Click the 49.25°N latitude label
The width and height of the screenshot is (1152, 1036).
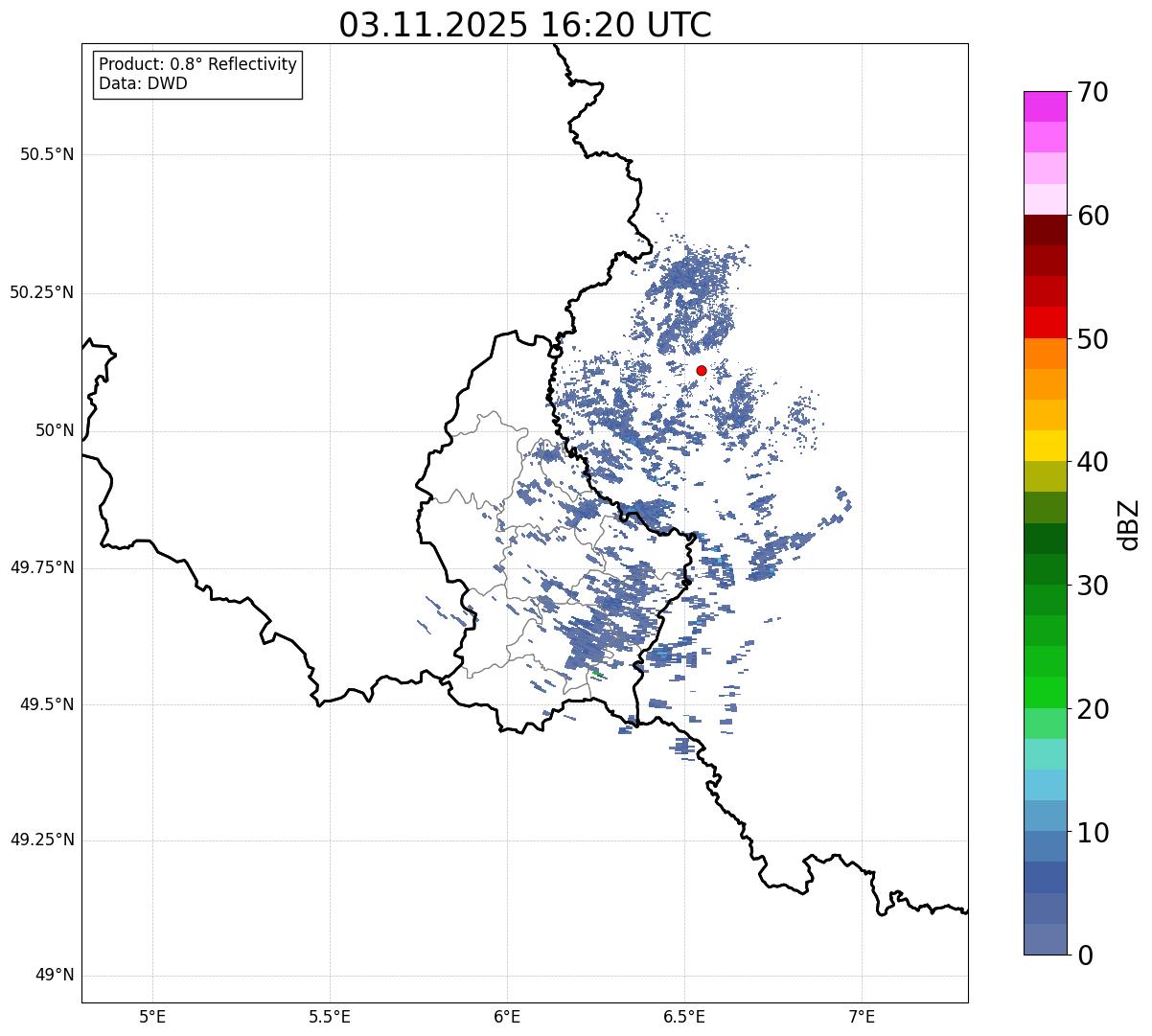(41, 840)
